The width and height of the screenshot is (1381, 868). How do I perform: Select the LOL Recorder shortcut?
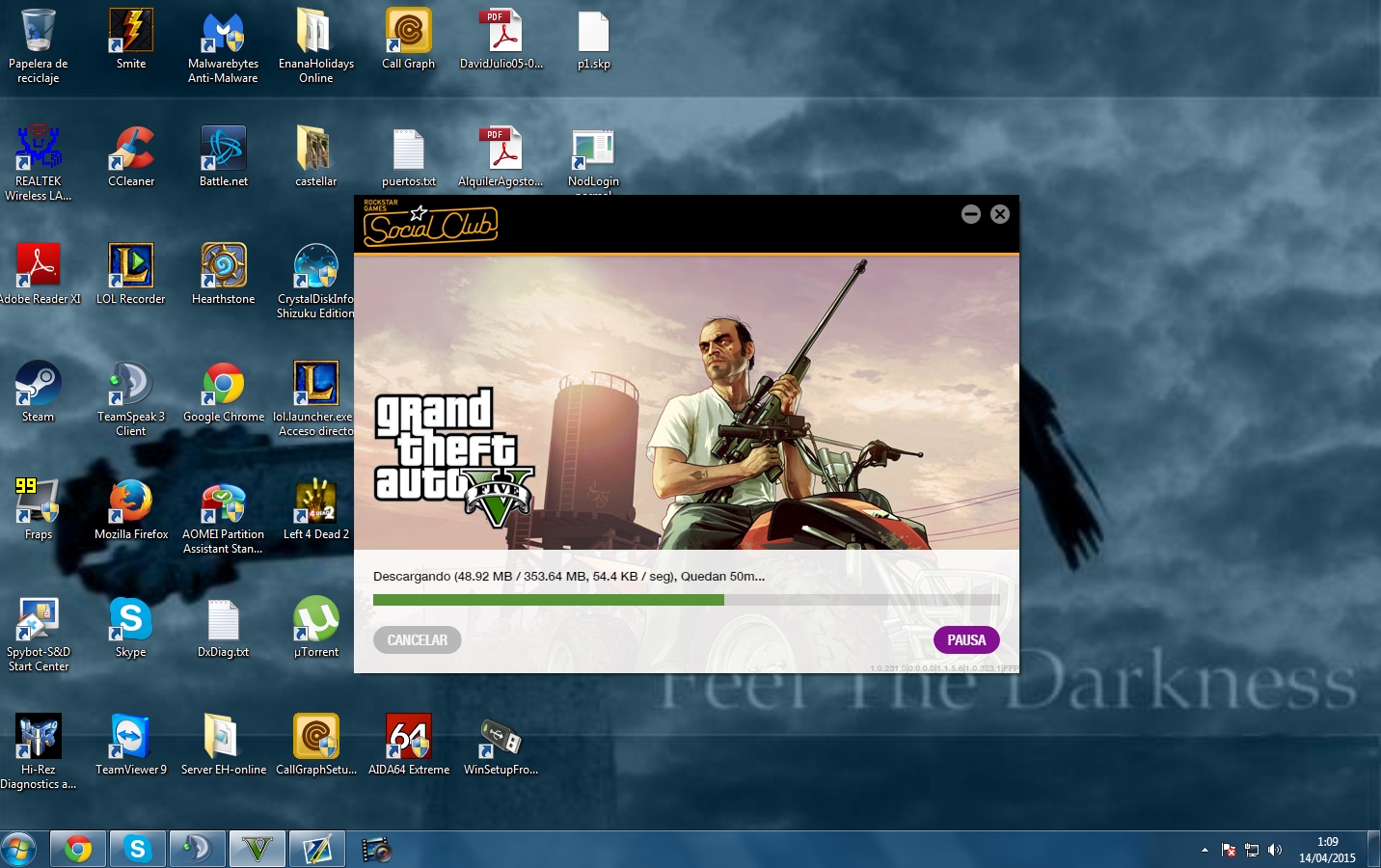click(x=131, y=275)
